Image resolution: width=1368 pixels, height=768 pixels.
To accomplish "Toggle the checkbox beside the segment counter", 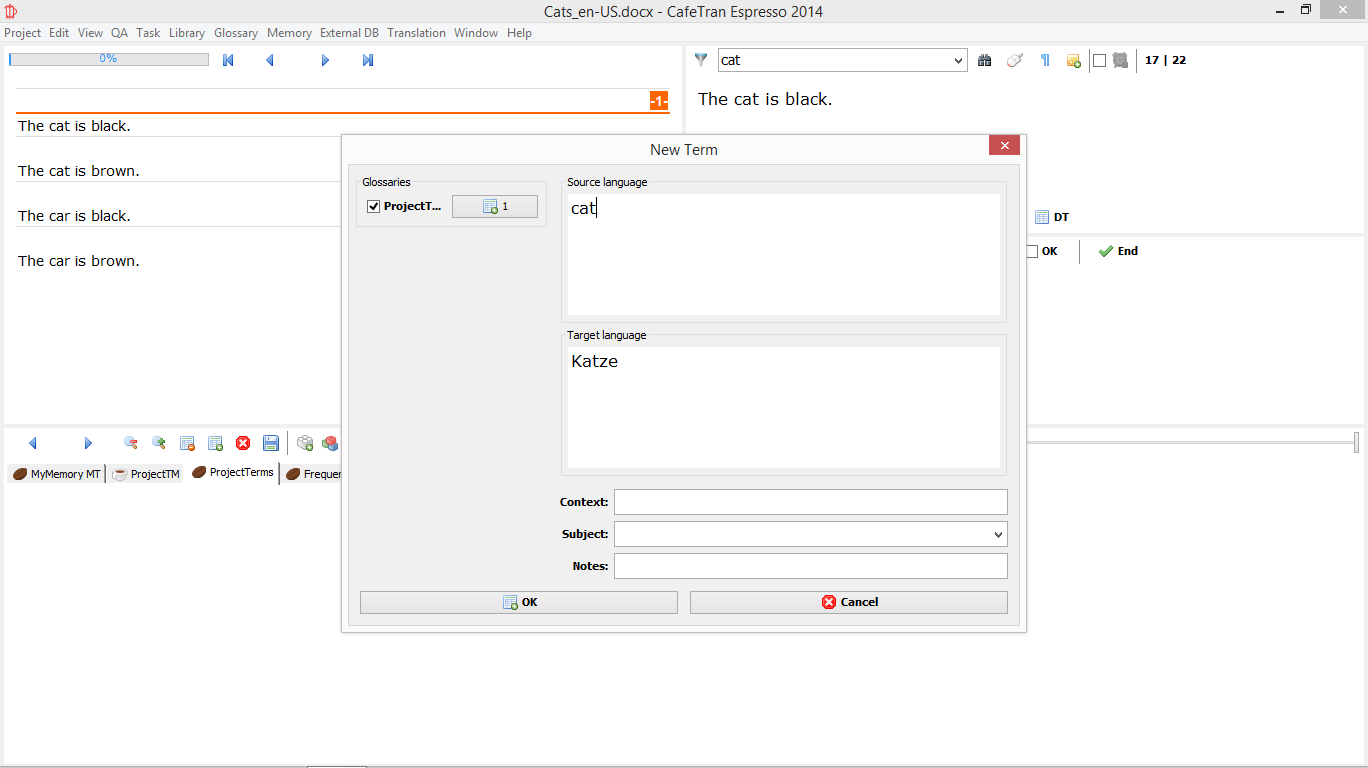I will (1099, 61).
